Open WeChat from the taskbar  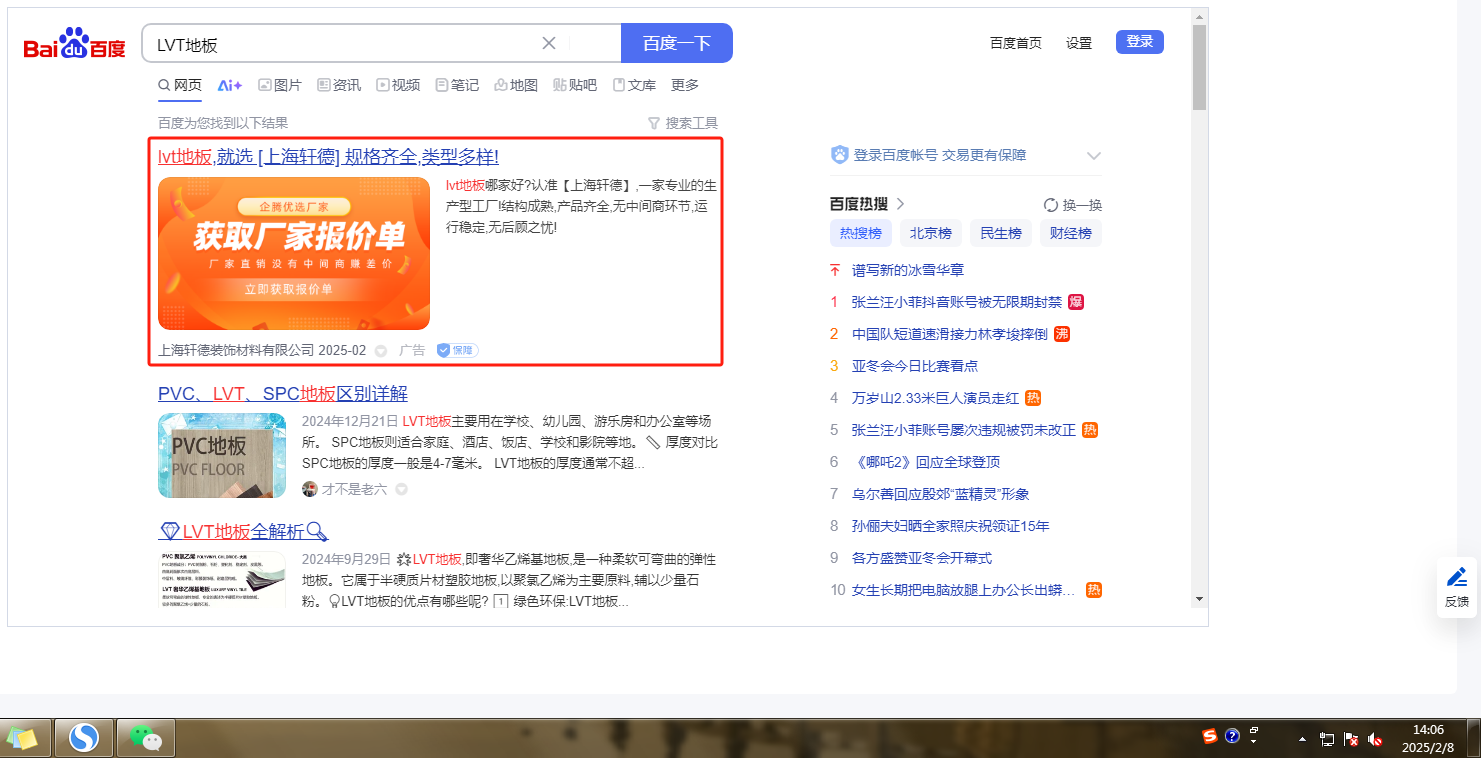pyautogui.click(x=146, y=738)
